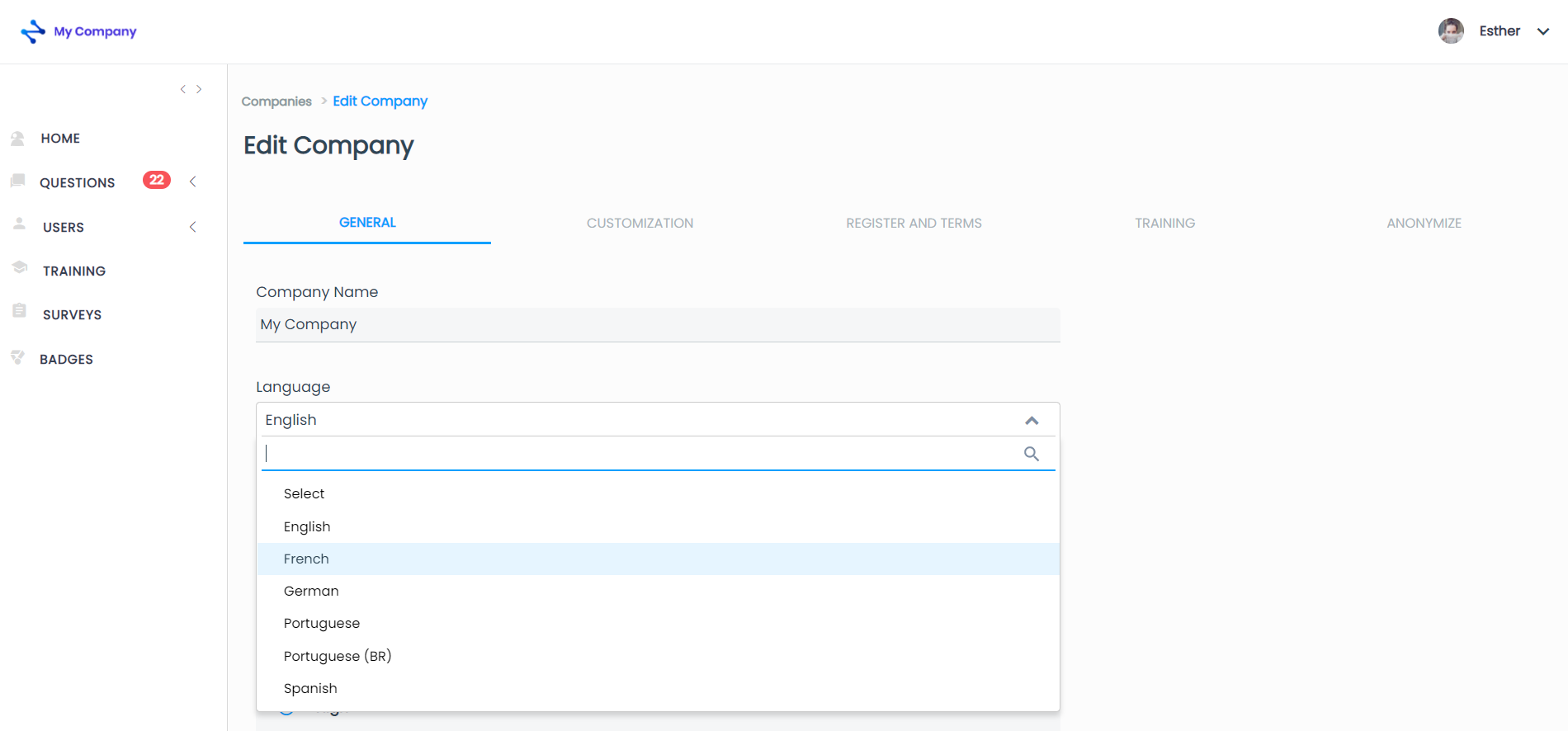
Task: Click Esther's profile avatar
Action: (1451, 31)
